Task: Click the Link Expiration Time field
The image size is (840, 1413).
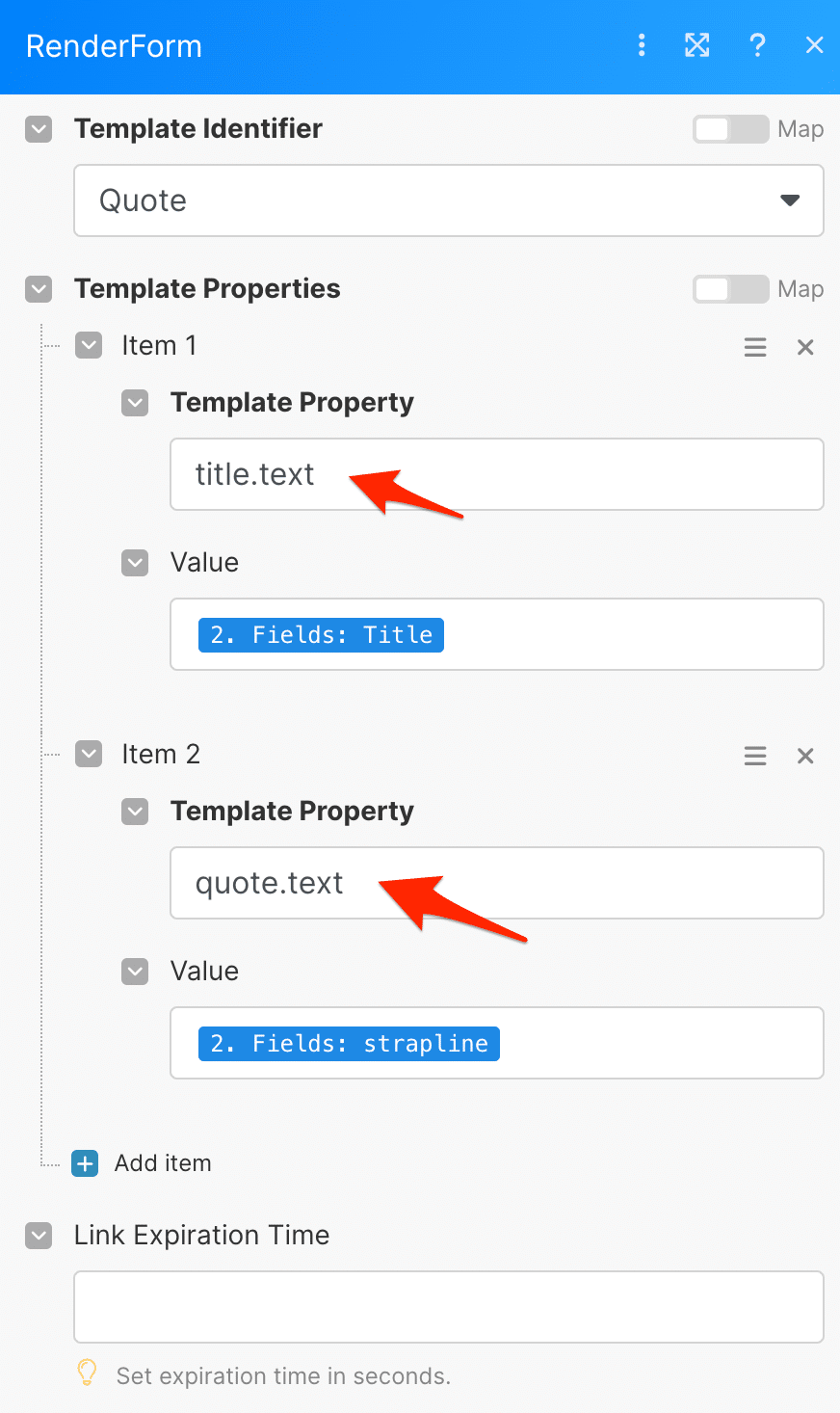Action: pos(448,1307)
